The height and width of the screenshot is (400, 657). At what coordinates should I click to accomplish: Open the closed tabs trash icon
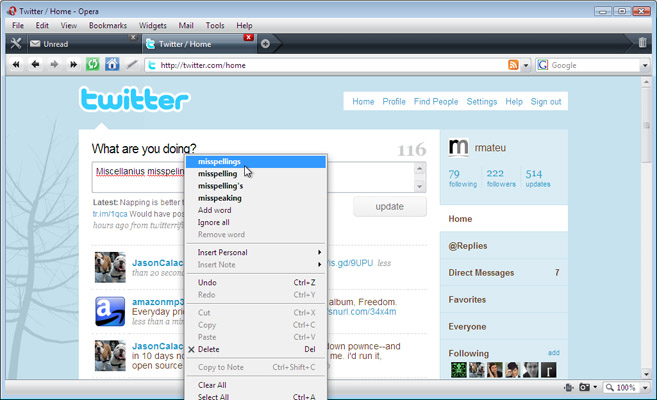[642, 43]
